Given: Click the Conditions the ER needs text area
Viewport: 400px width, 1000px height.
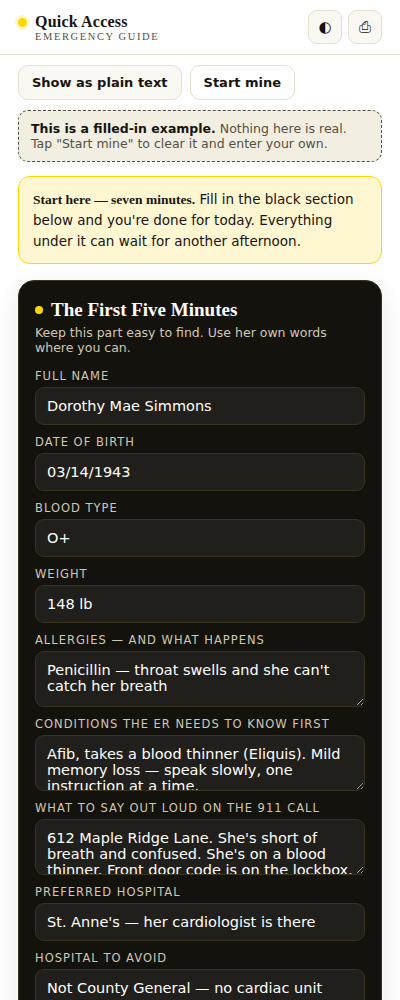Looking at the screenshot, I should [200, 763].
